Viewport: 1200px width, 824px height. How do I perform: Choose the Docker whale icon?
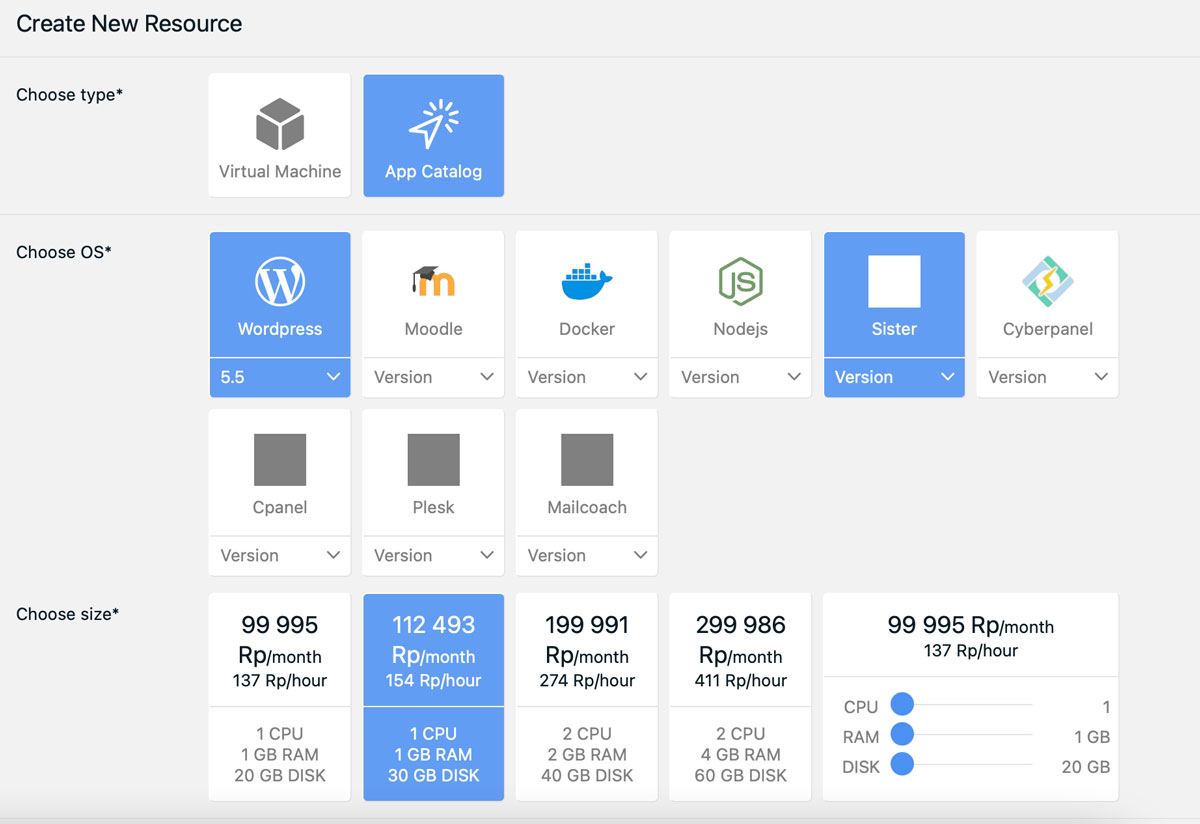coord(587,282)
